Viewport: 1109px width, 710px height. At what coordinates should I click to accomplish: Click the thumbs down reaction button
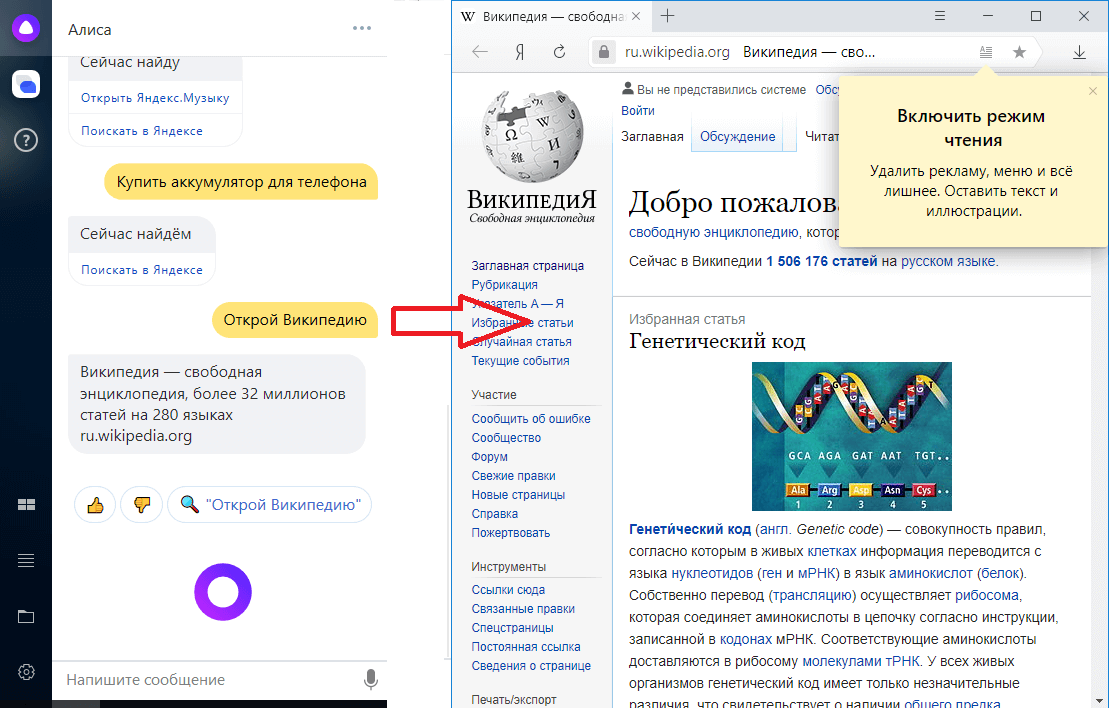pyautogui.click(x=141, y=505)
